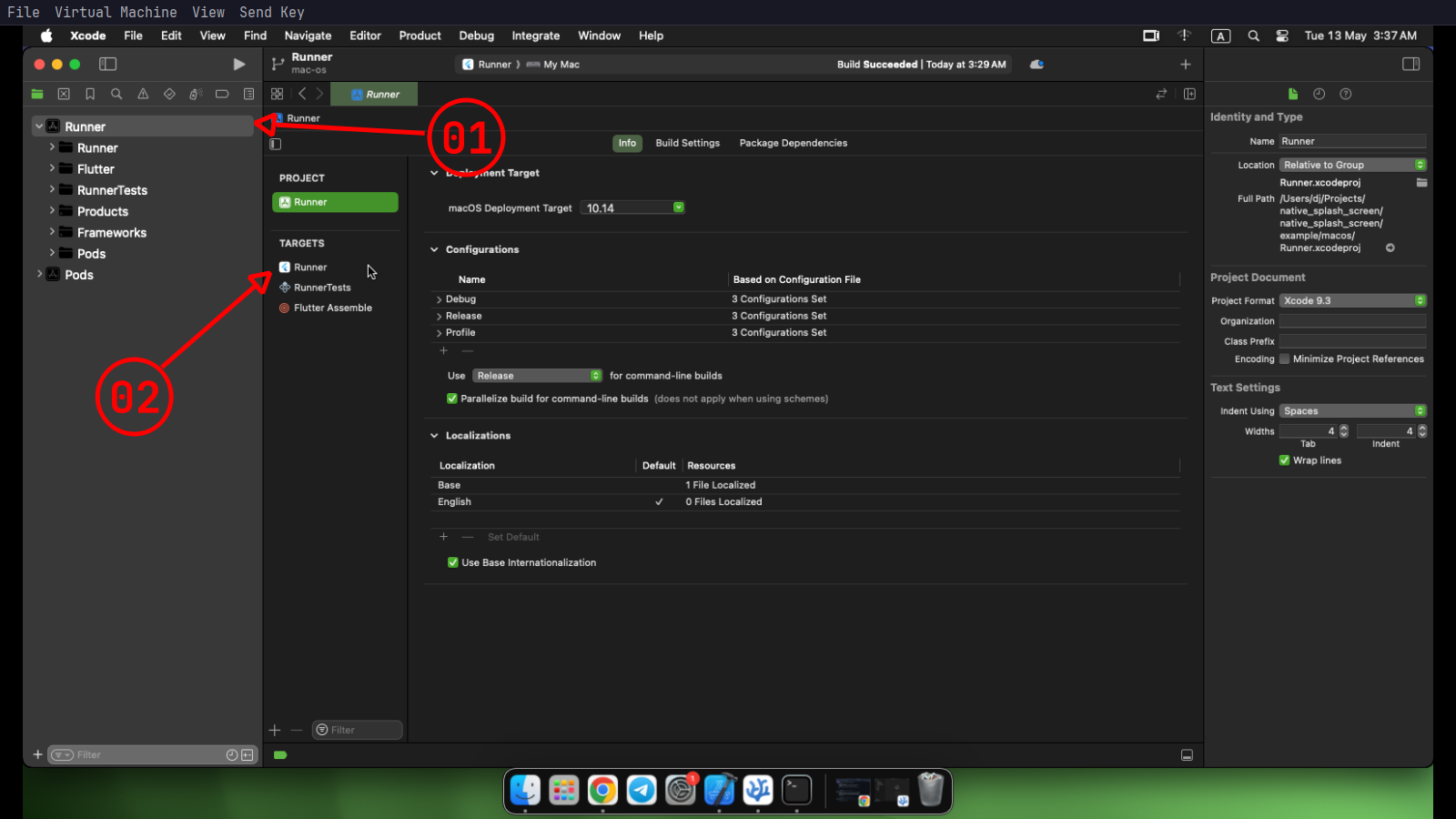Add an editor on the right
This screenshot has height=819, width=1456.
1189,94
